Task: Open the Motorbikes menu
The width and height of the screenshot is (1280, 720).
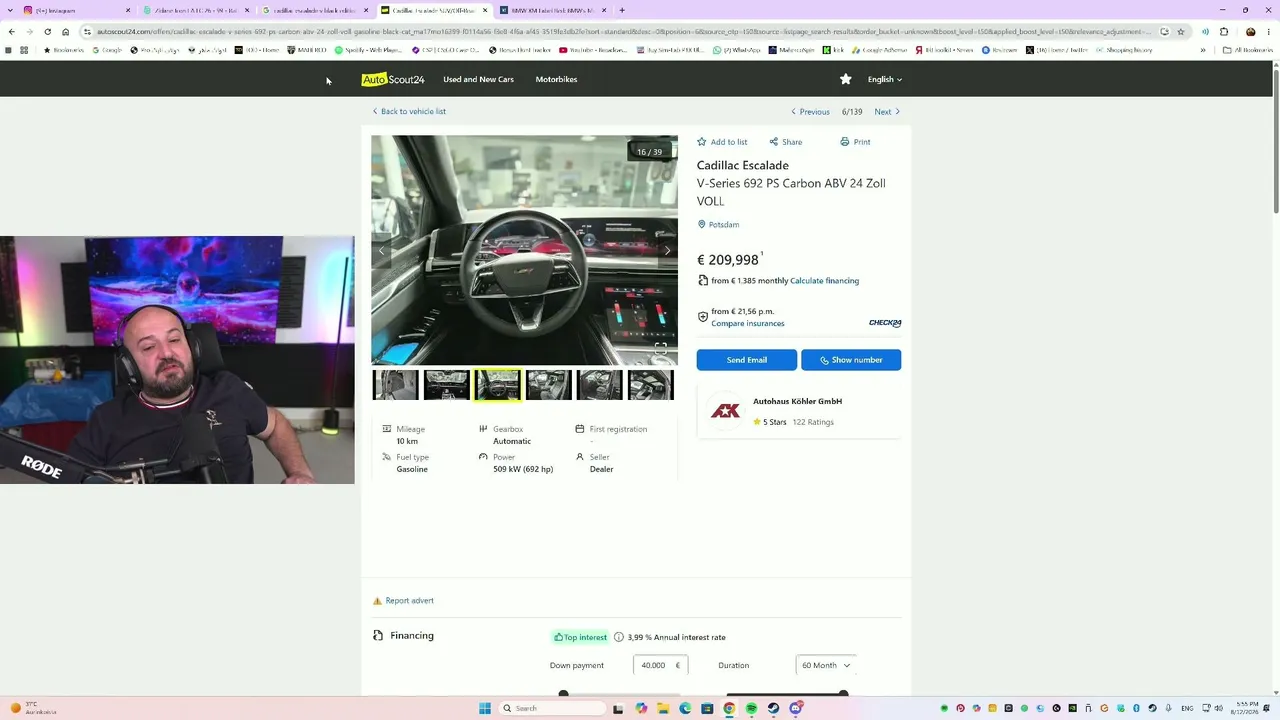Action: tap(556, 79)
